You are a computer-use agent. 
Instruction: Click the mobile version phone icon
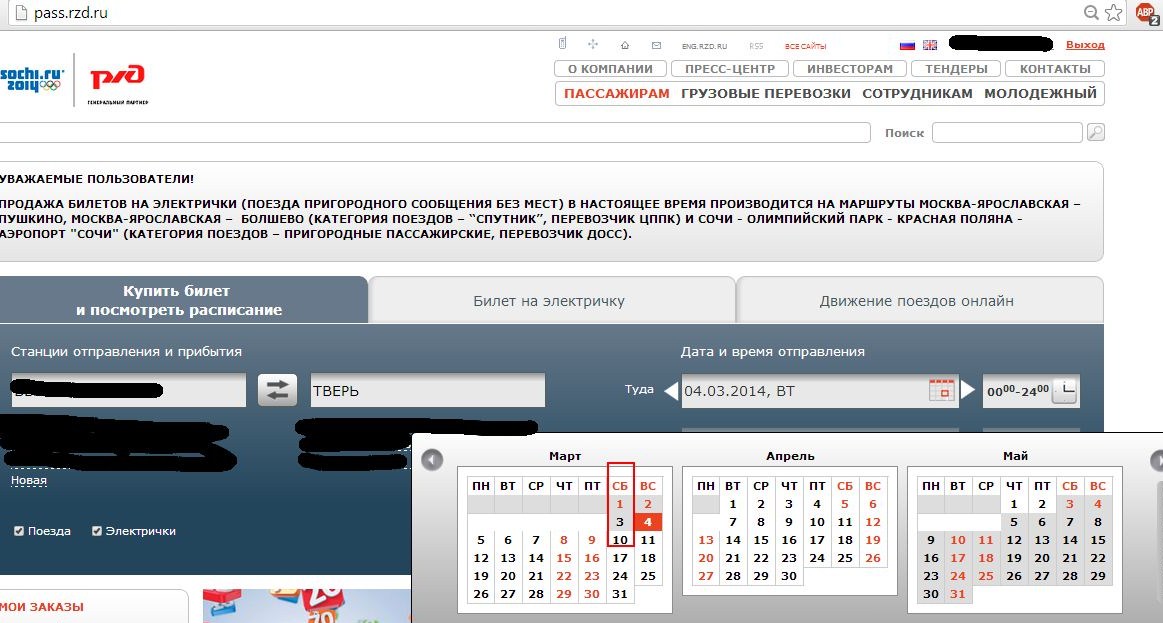point(562,44)
